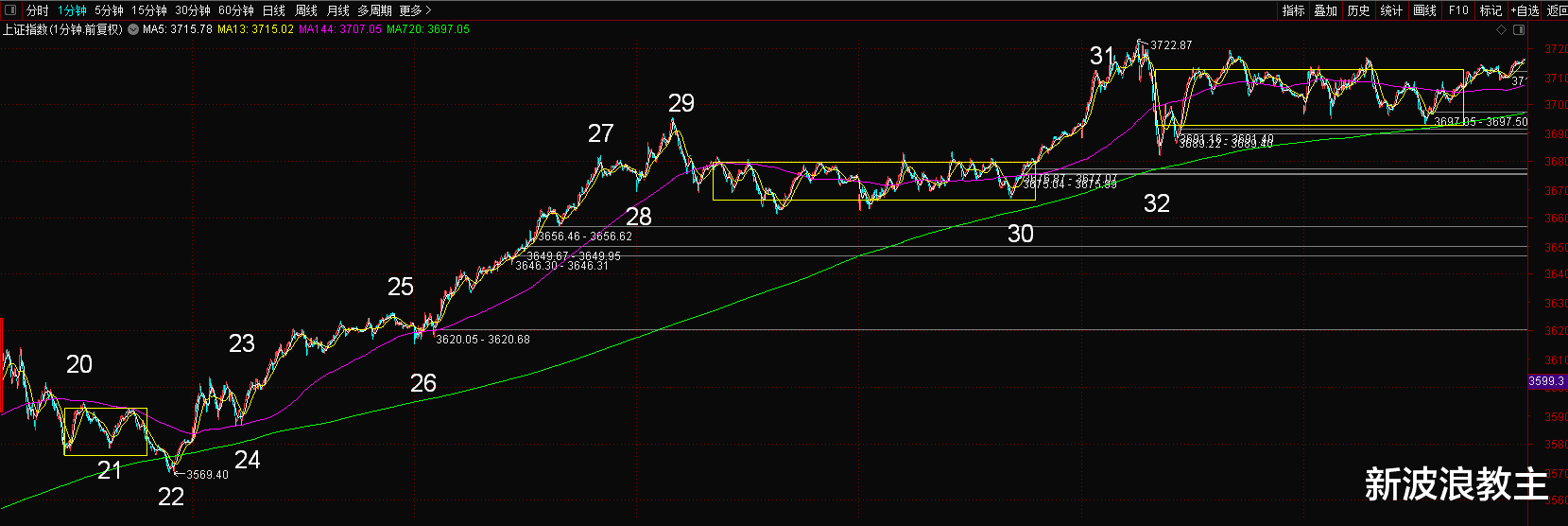This screenshot has width=1568, height=526.
Task: Expand the 更多 periods menu
Action: [415, 10]
